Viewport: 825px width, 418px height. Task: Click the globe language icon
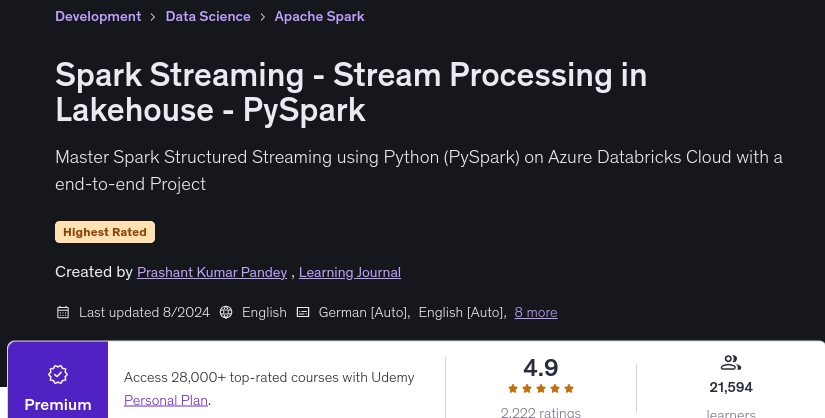pos(226,312)
